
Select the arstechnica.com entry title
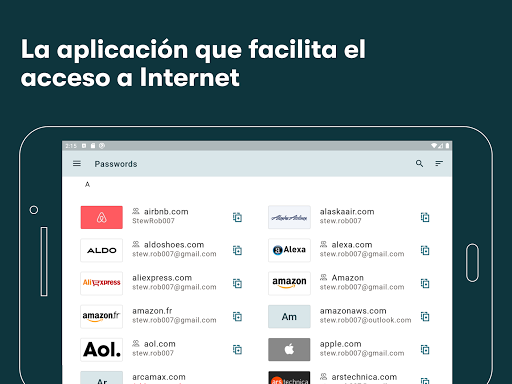364,377
